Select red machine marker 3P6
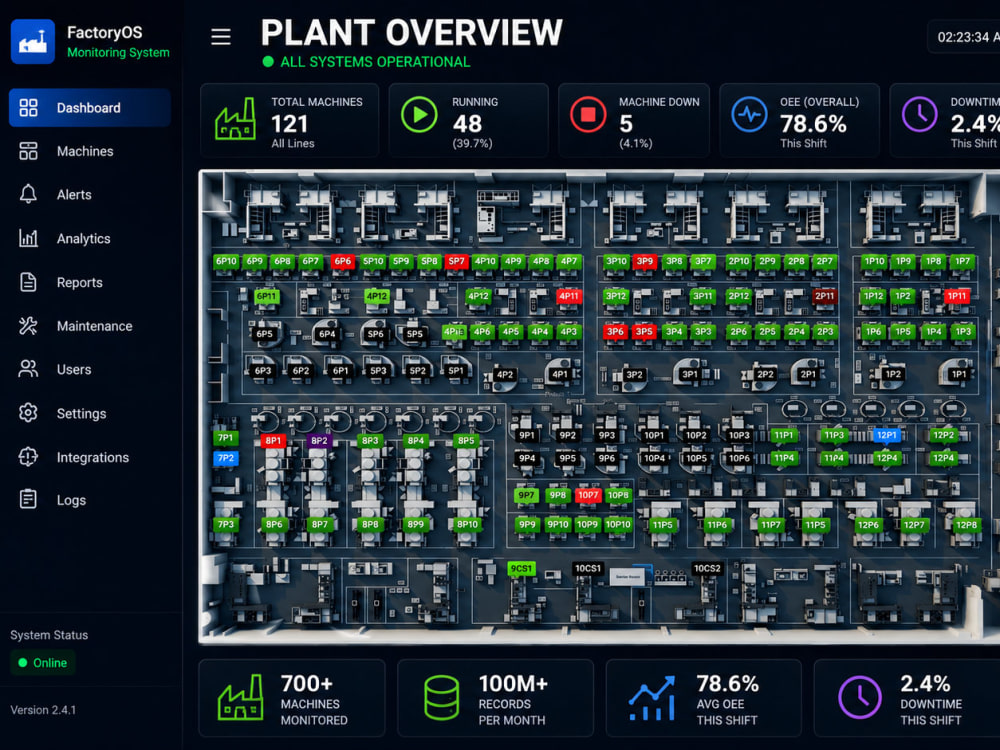 point(615,332)
